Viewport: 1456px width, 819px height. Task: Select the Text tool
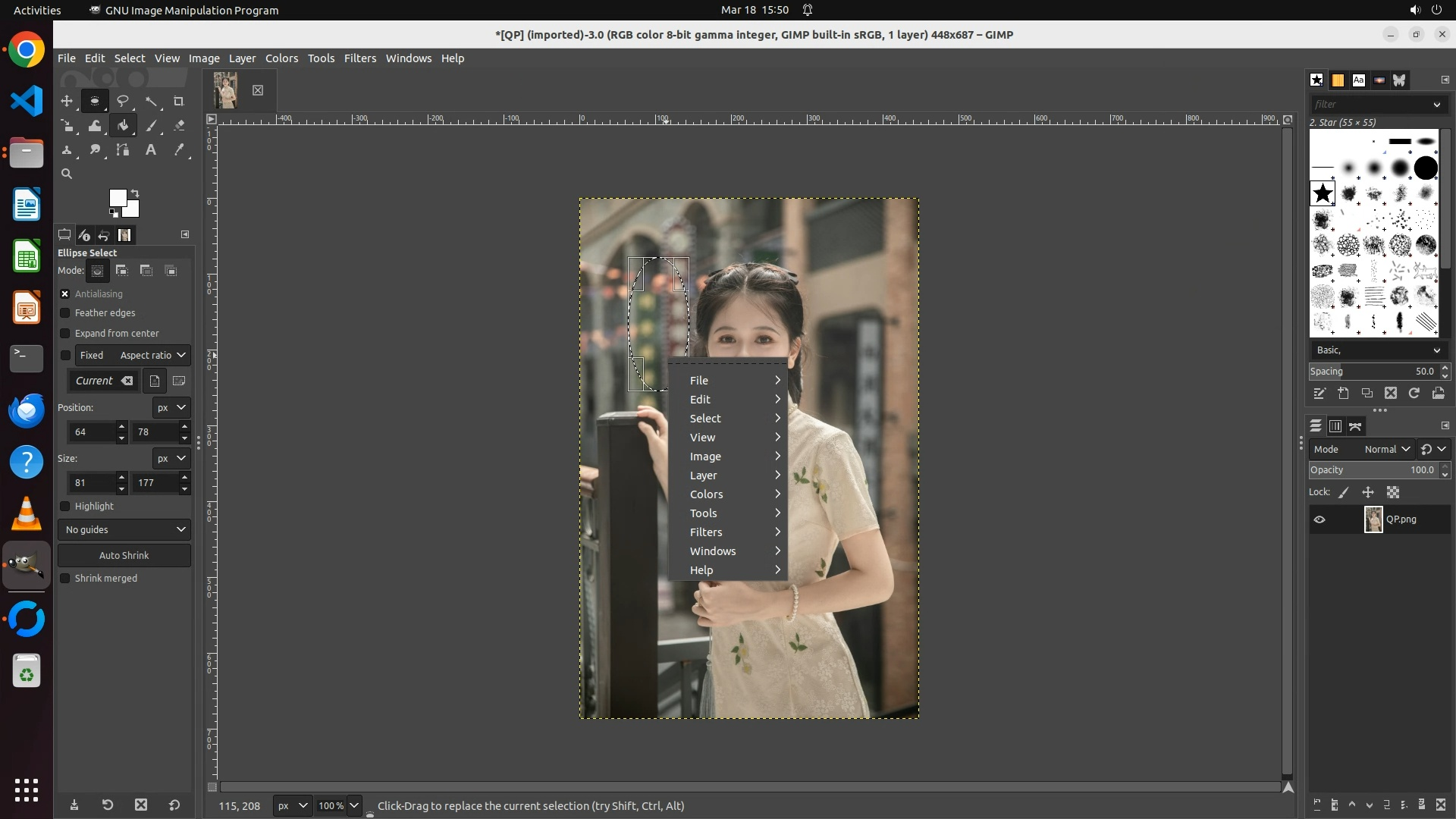coord(151,150)
